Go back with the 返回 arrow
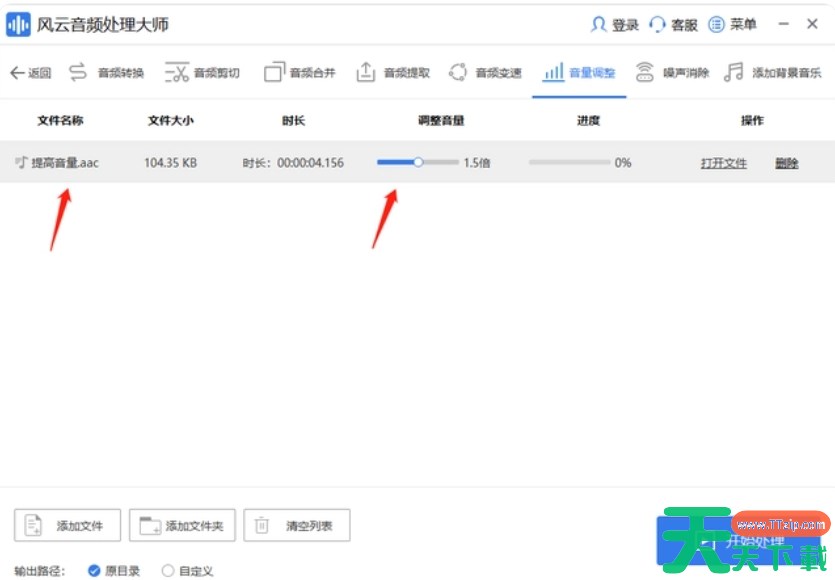Screen dimensions: 835x580 click(x=31, y=72)
